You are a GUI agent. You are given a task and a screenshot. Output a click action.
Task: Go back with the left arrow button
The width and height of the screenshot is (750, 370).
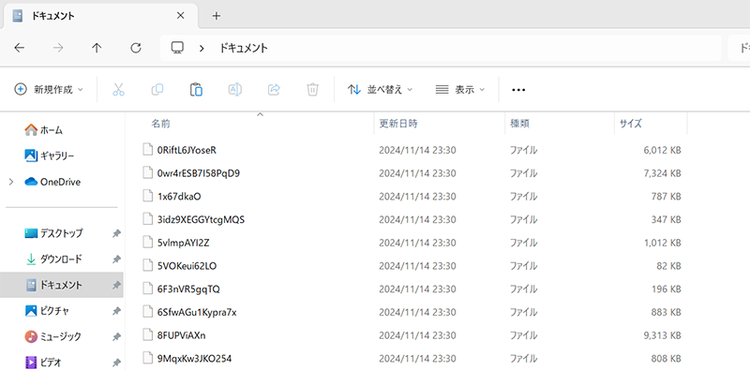pos(19,48)
